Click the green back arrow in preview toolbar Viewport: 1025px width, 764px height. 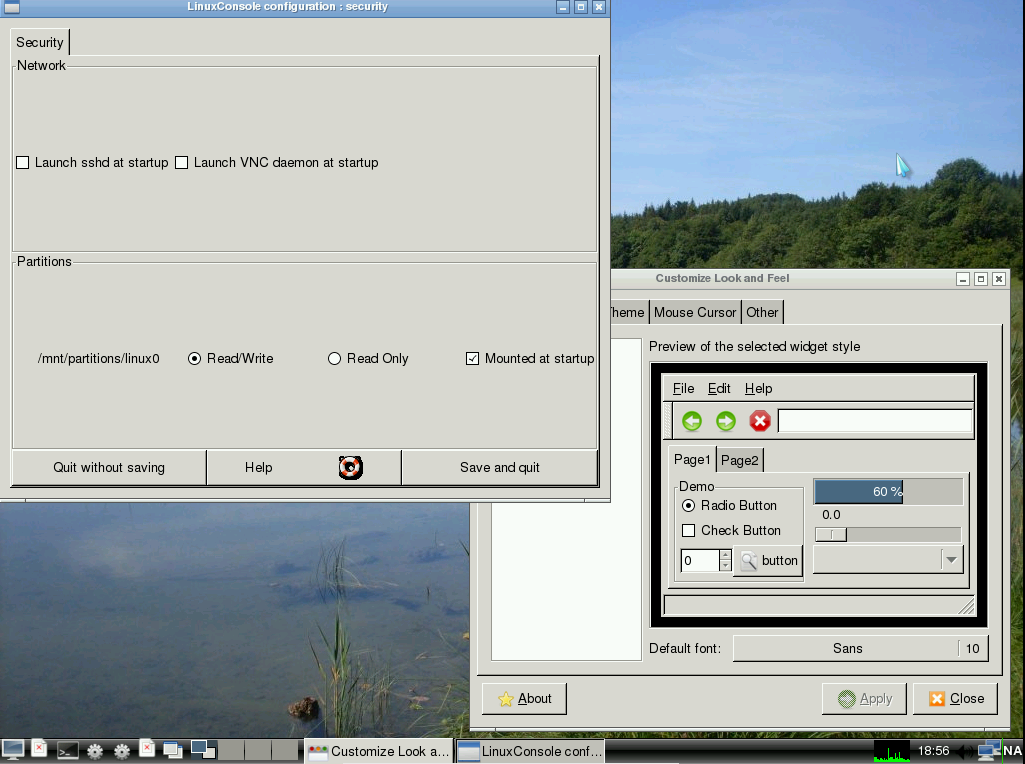pos(692,421)
